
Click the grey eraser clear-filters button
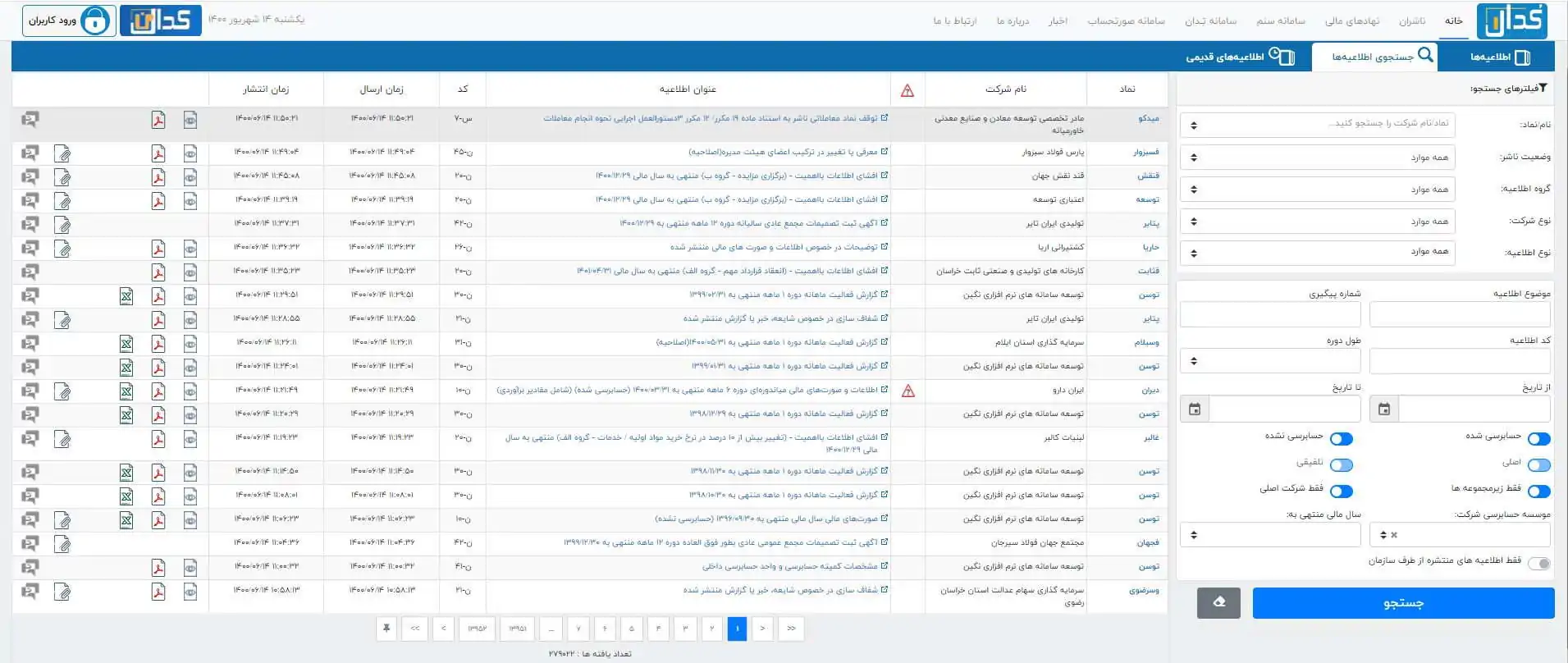pyautogui.click(x=1218, y=603)
